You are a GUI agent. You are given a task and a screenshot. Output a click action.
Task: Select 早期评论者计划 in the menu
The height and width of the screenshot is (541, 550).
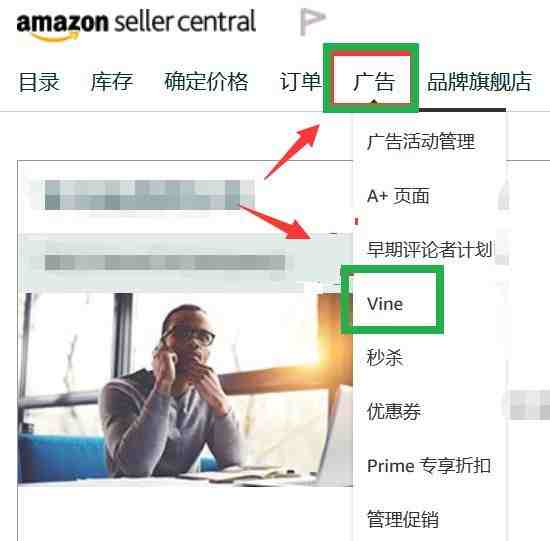pos(429,249)
